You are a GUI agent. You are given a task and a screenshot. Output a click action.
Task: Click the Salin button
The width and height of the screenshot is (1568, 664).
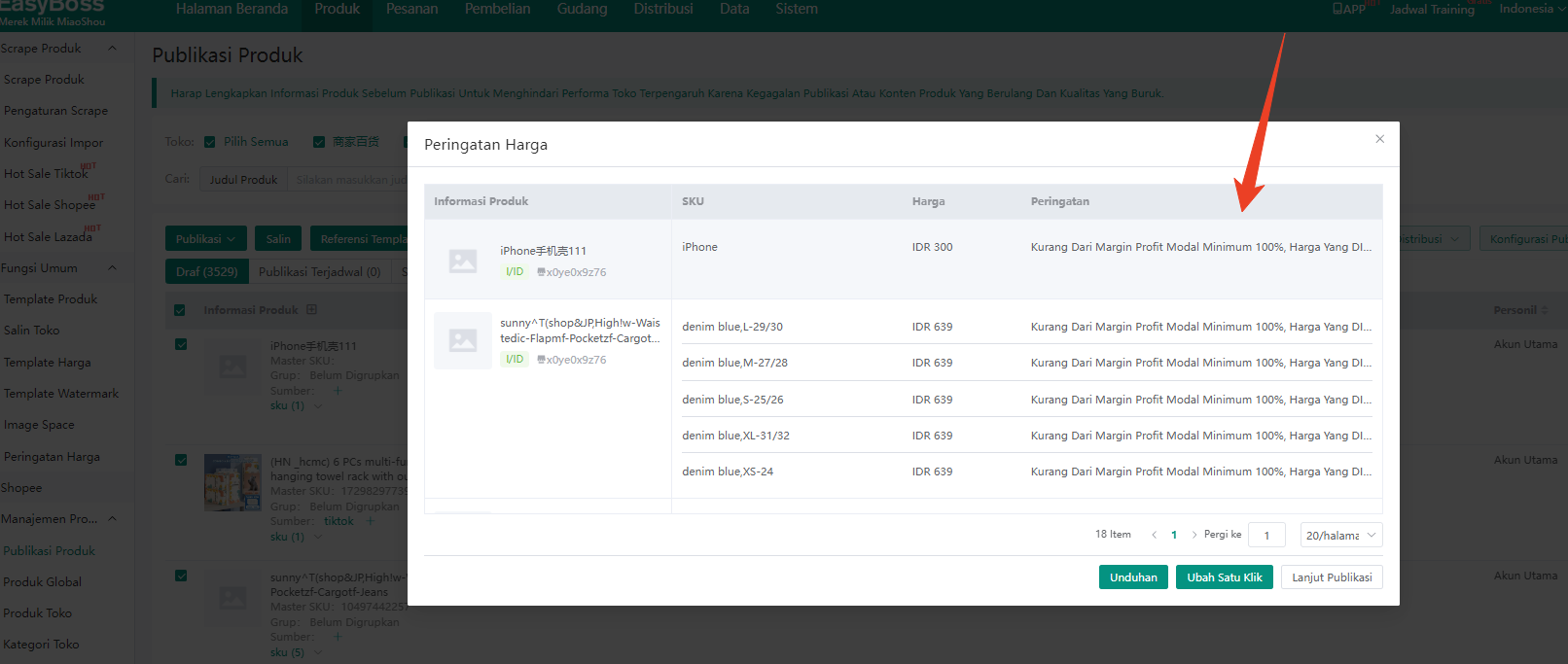(278, 239)
